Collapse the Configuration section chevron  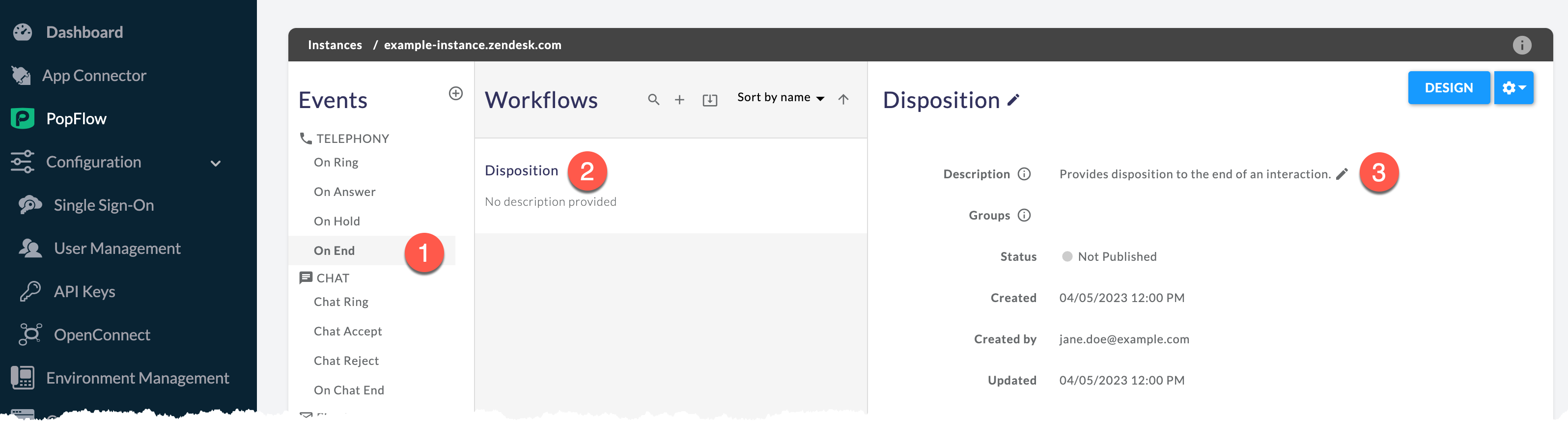pyautogui.click(x=216, y=163)
